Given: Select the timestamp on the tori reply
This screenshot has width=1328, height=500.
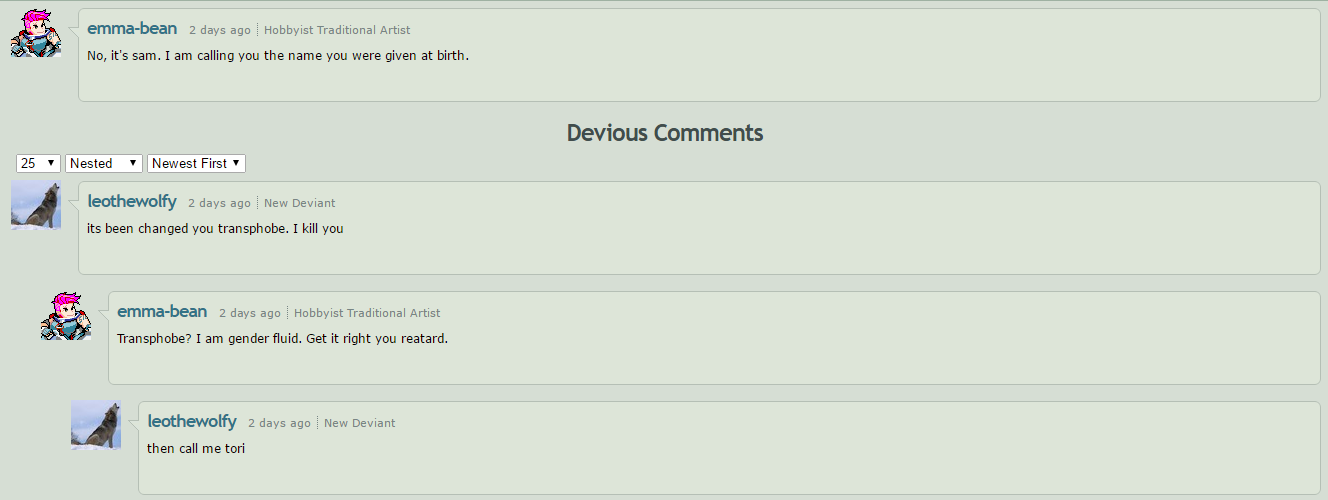Looking at the screenshot, I should click(x=279, y=423).
